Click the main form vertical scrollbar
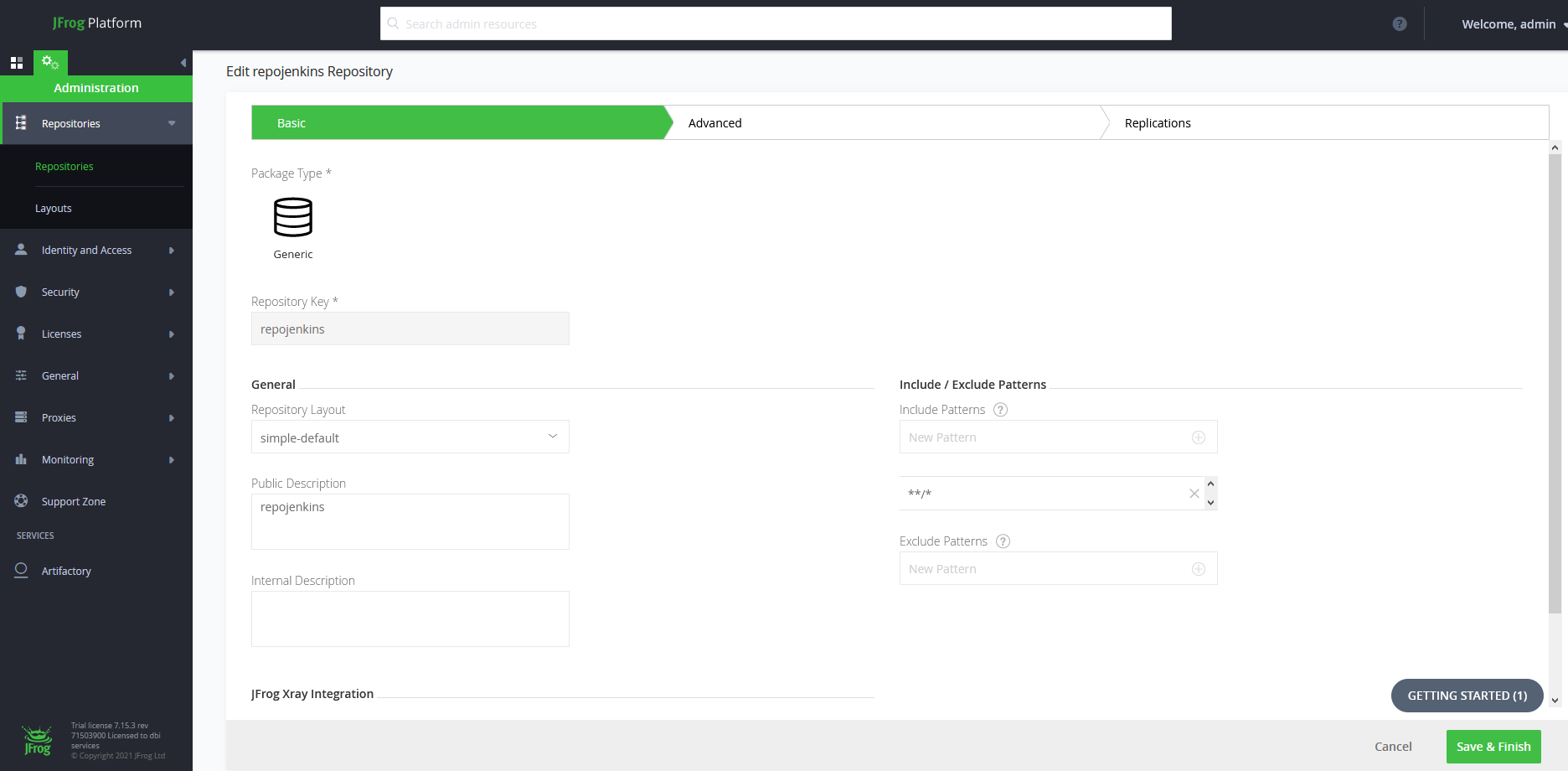The image size is (1568, 771). [1555, 384]
